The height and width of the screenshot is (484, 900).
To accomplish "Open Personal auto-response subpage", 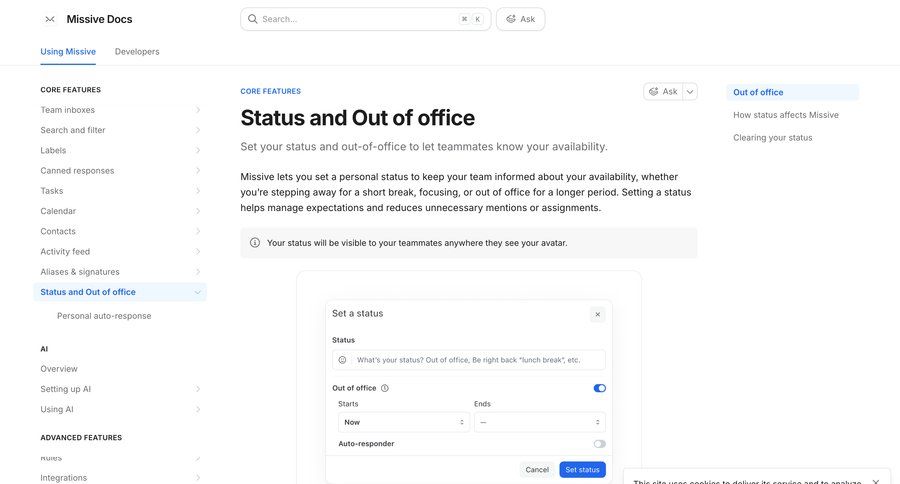I will tap(104, 316).
